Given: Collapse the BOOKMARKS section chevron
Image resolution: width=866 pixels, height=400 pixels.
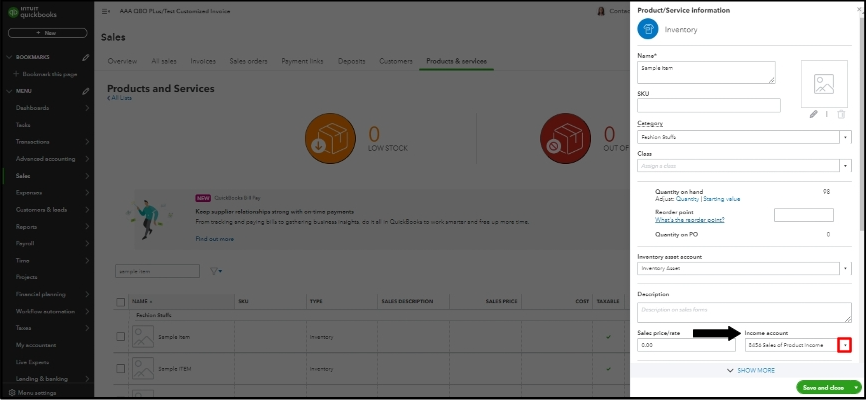Looking at the screenshot, I should 9,57.
